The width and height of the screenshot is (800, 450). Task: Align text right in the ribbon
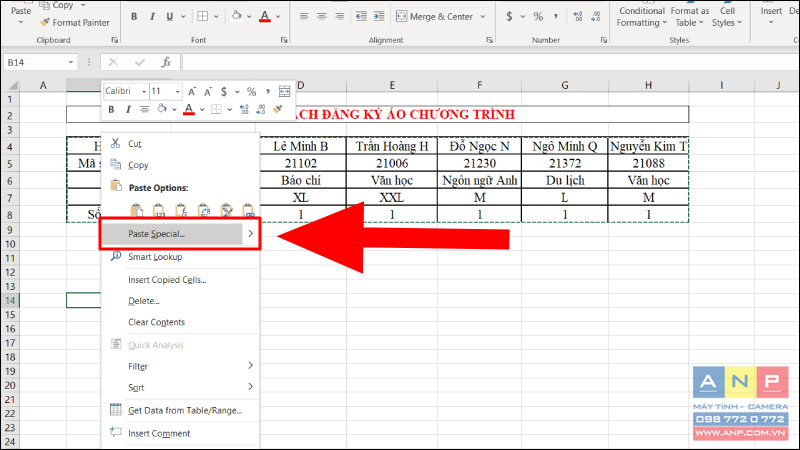click(339, 16)
